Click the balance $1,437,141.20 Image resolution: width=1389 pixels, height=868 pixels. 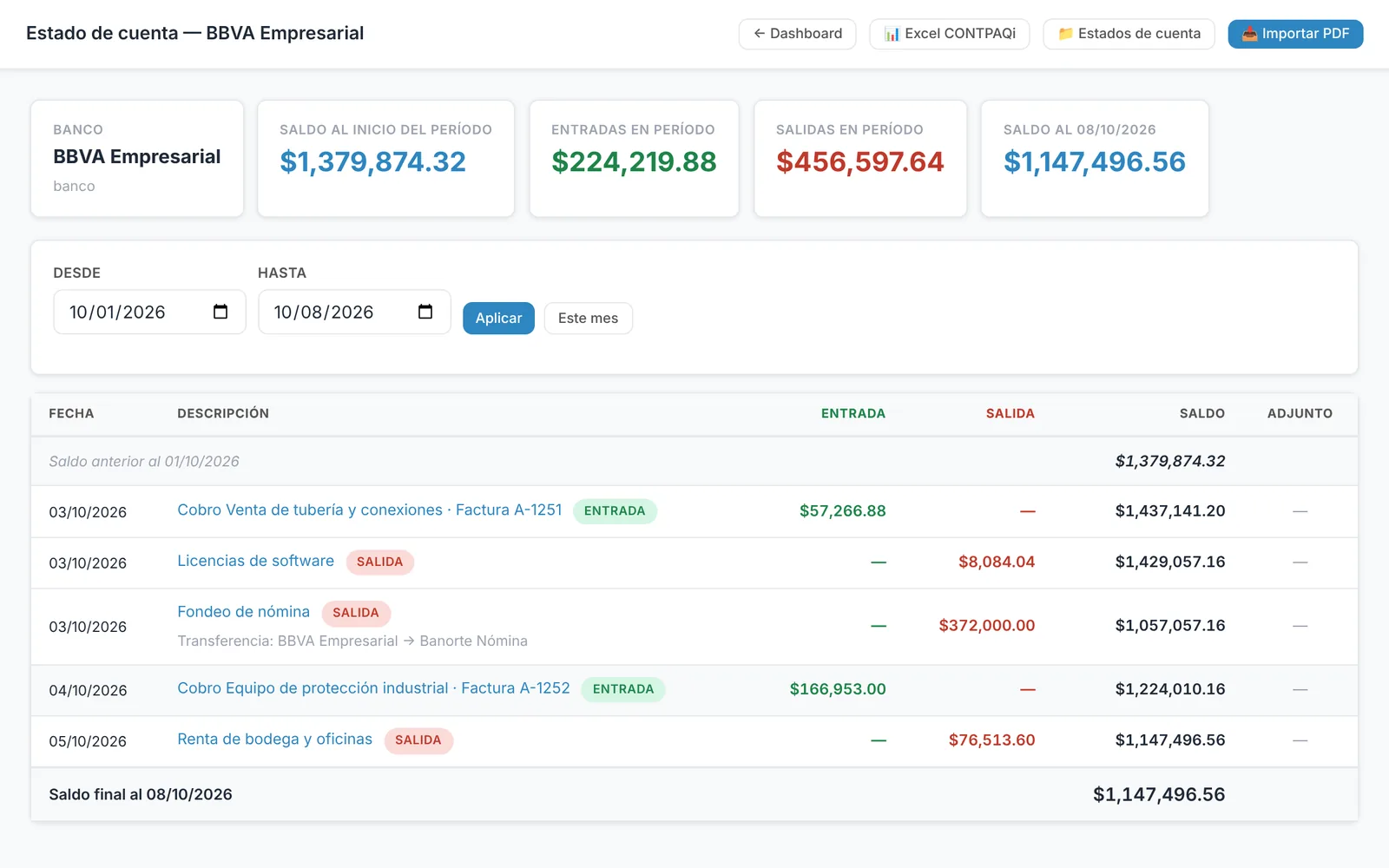coord(1170,510)
